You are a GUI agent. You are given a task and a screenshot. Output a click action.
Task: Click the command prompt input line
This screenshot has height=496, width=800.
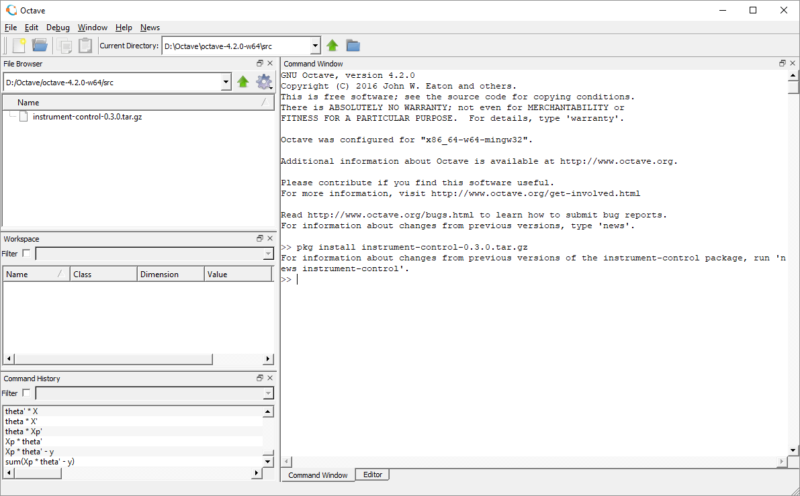tap(533, 280)
